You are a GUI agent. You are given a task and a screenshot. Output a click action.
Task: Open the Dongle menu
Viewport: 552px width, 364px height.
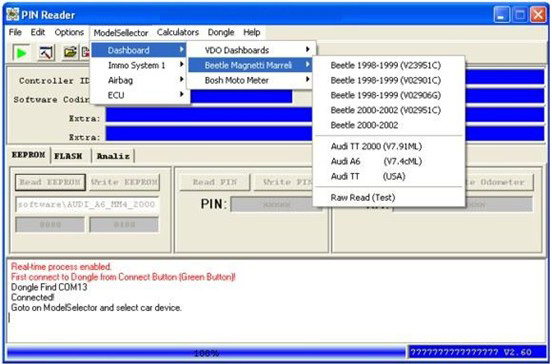point(221,32)
